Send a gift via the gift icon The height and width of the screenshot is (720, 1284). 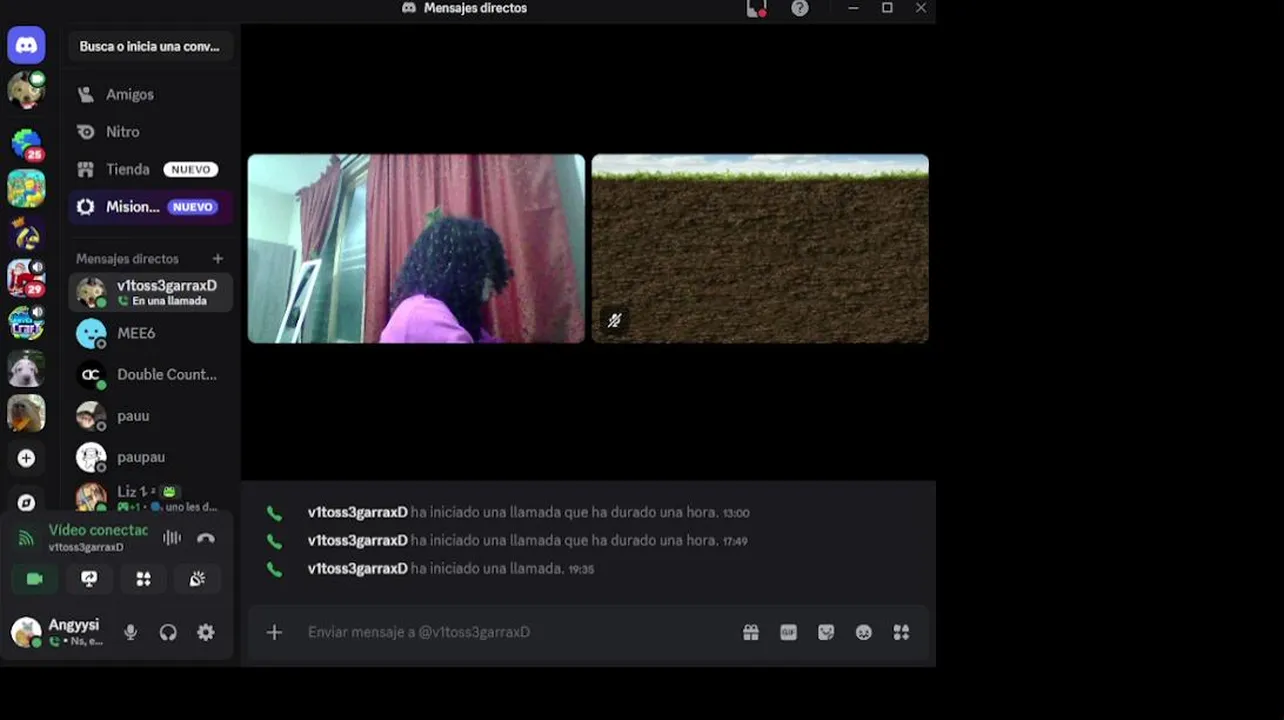click(x=751, y=632)
